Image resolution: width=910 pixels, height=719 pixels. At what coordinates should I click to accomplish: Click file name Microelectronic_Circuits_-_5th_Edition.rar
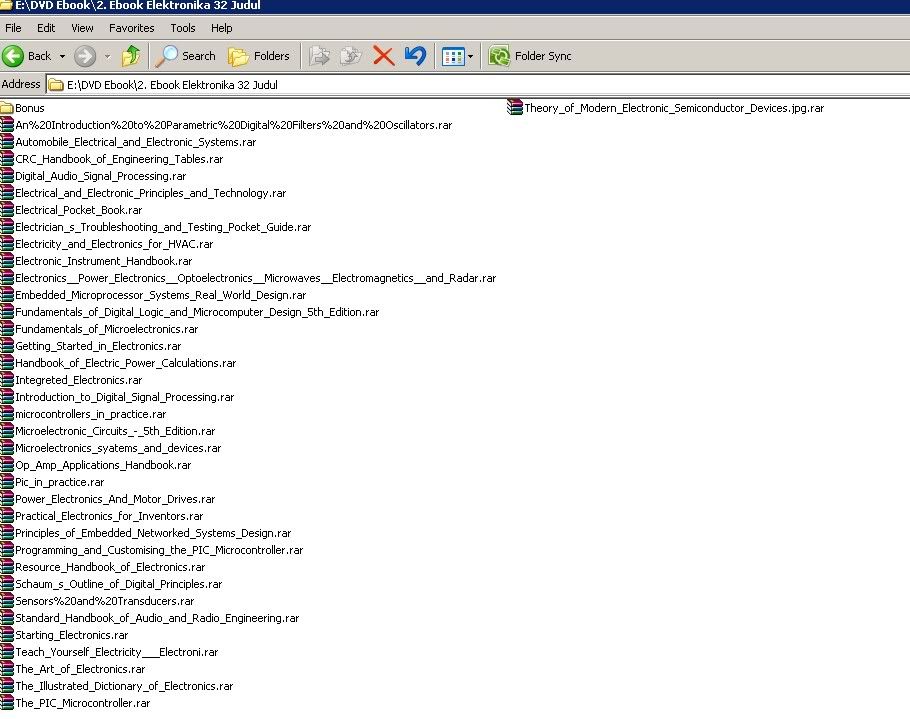pos(115,431)
